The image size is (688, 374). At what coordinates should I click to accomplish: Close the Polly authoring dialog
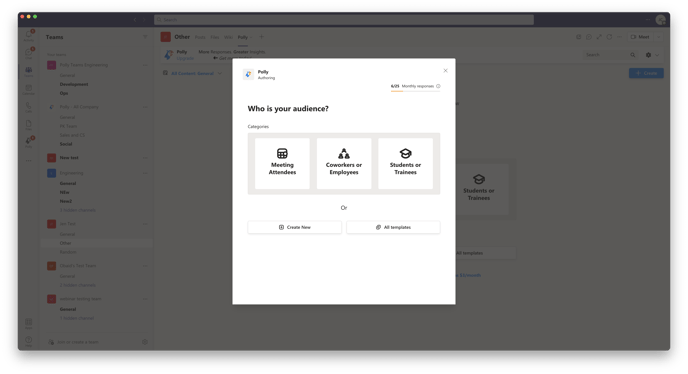point(445,71)
